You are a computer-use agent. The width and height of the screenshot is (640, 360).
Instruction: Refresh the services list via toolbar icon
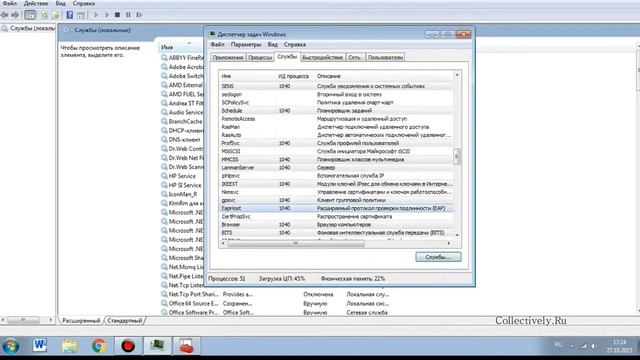coord(44,15)
